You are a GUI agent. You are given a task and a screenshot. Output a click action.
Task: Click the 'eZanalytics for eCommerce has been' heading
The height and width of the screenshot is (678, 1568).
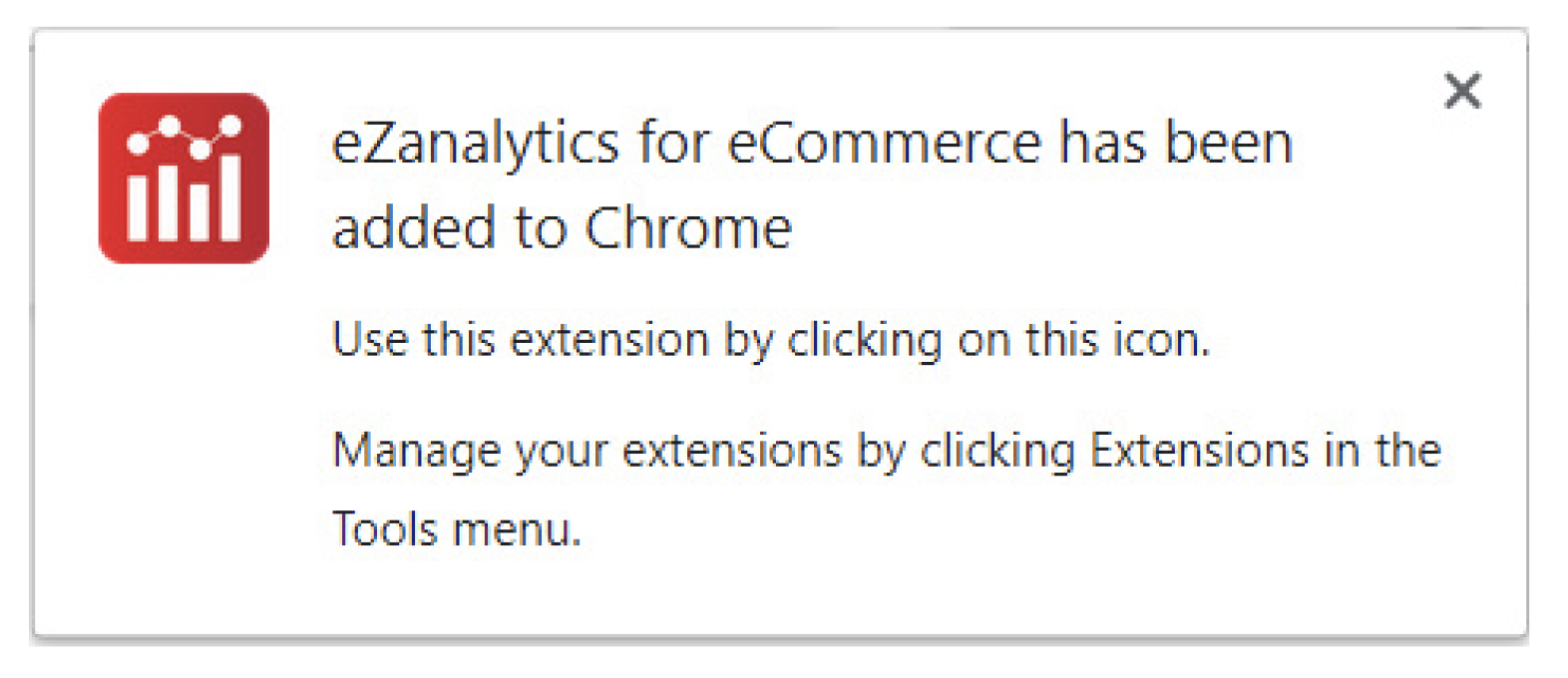pos(812,144)
